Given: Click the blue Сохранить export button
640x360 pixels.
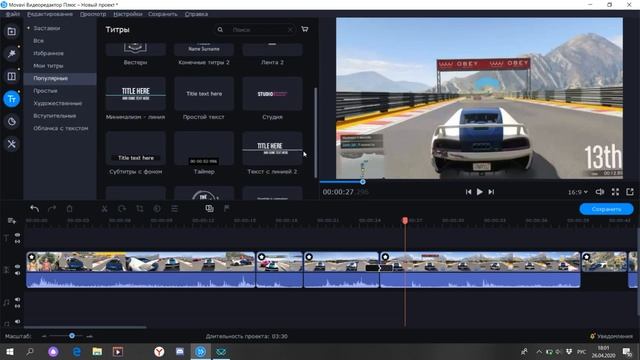Looking at the screenshot, I should point(607,209).
